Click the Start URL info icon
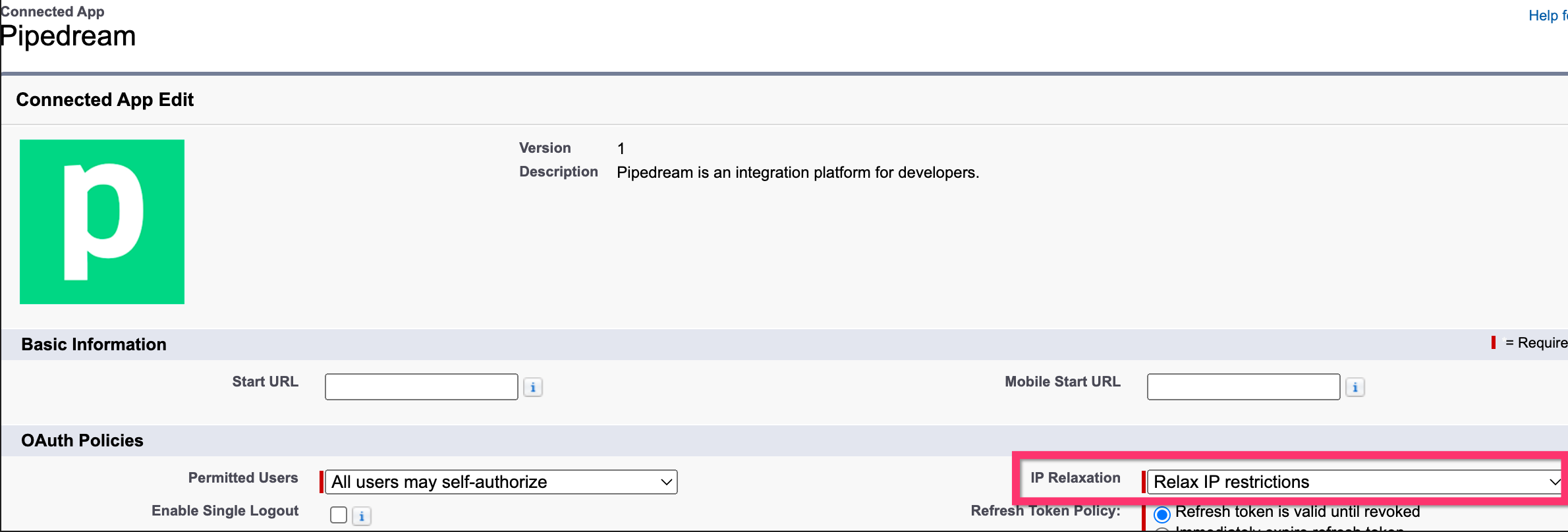Image resolution: width=1568 pixels, height=532 pixels. click(x=533, y=387)
